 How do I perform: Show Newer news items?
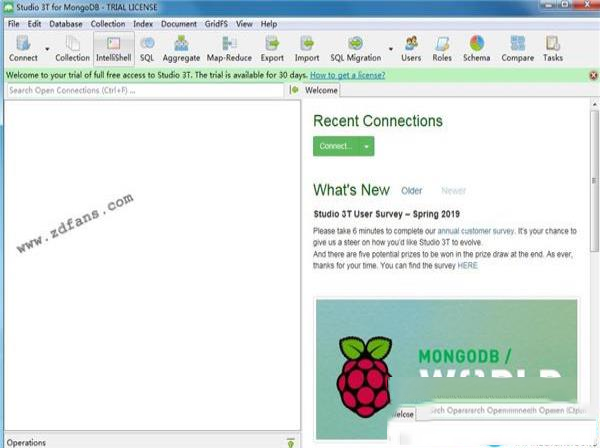pyautogui.click(x=453, y=191)
